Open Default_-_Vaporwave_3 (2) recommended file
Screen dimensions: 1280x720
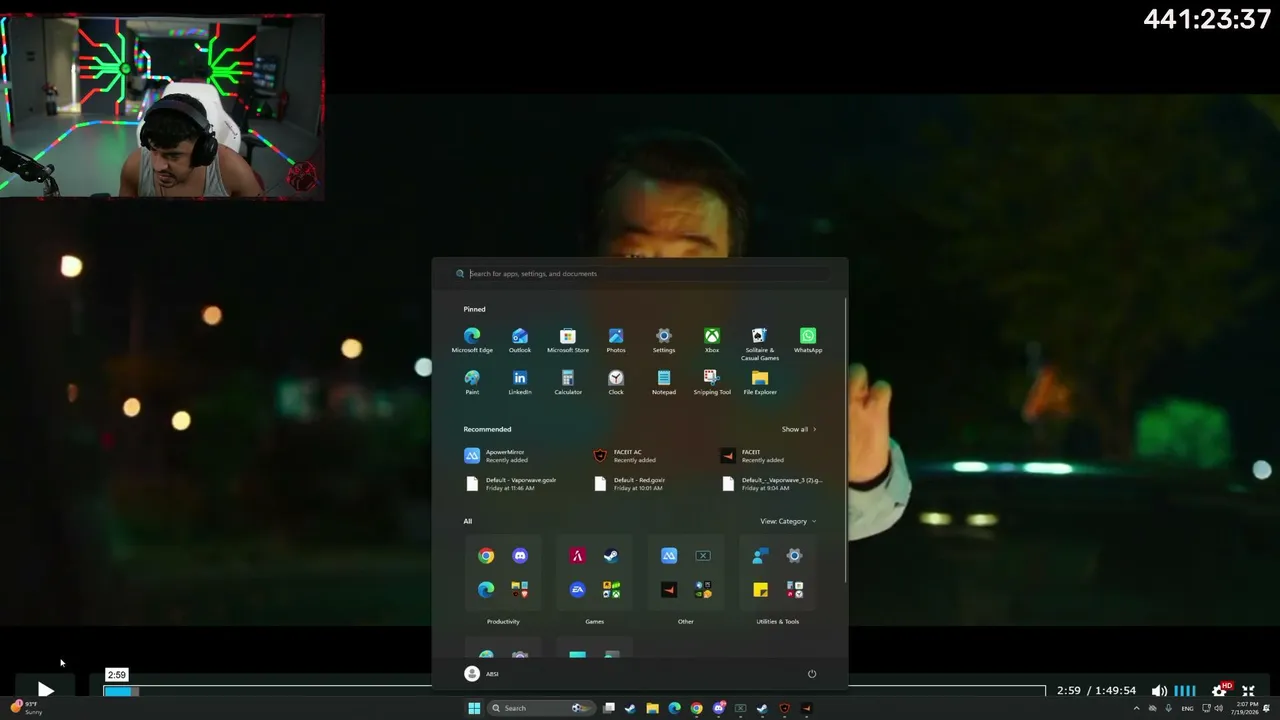771,484
